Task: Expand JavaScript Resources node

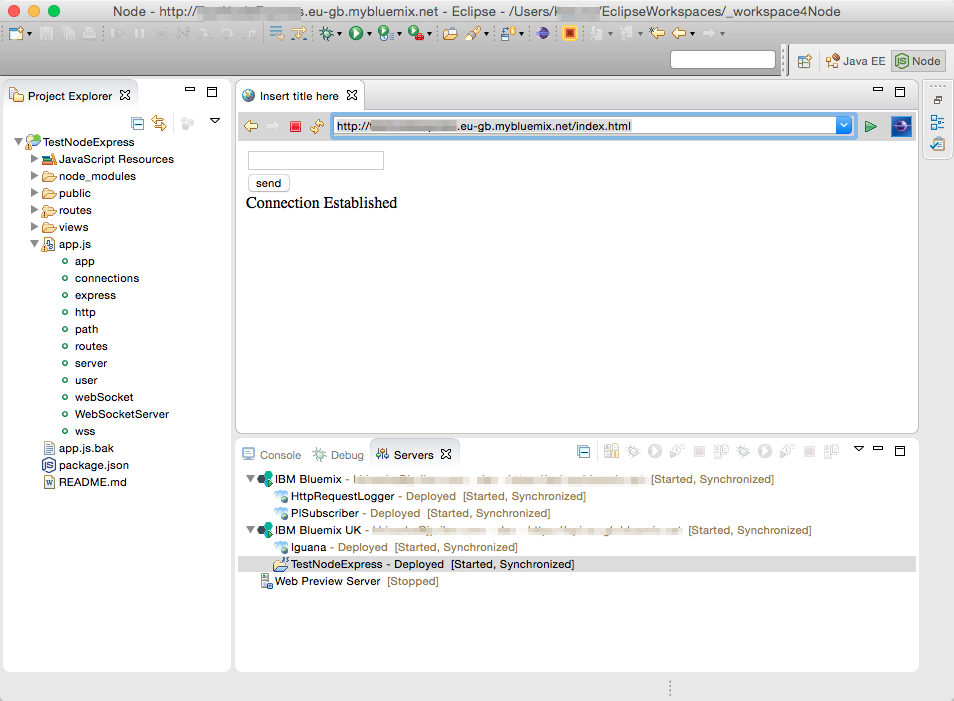Action: coord(34,159)
